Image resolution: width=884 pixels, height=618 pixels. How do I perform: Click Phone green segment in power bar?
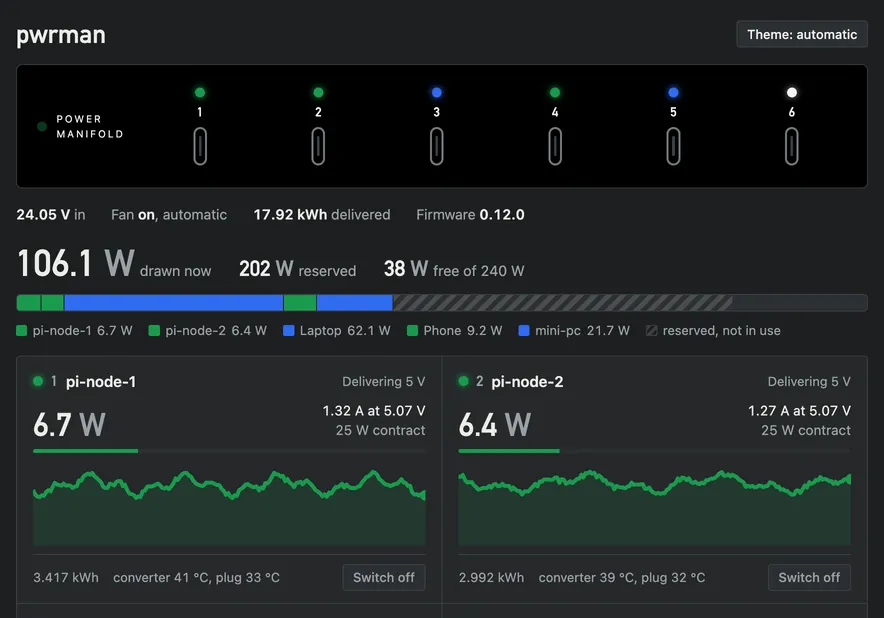[x=300, y=303]
